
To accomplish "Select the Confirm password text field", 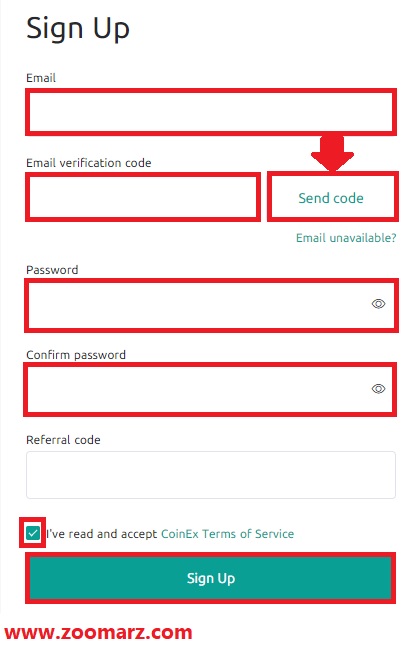I will tap(210, 389).
